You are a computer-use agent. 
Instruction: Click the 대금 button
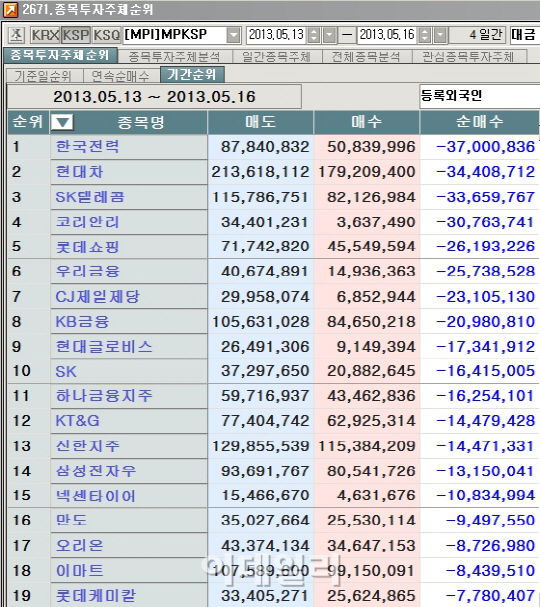[524, 35]
